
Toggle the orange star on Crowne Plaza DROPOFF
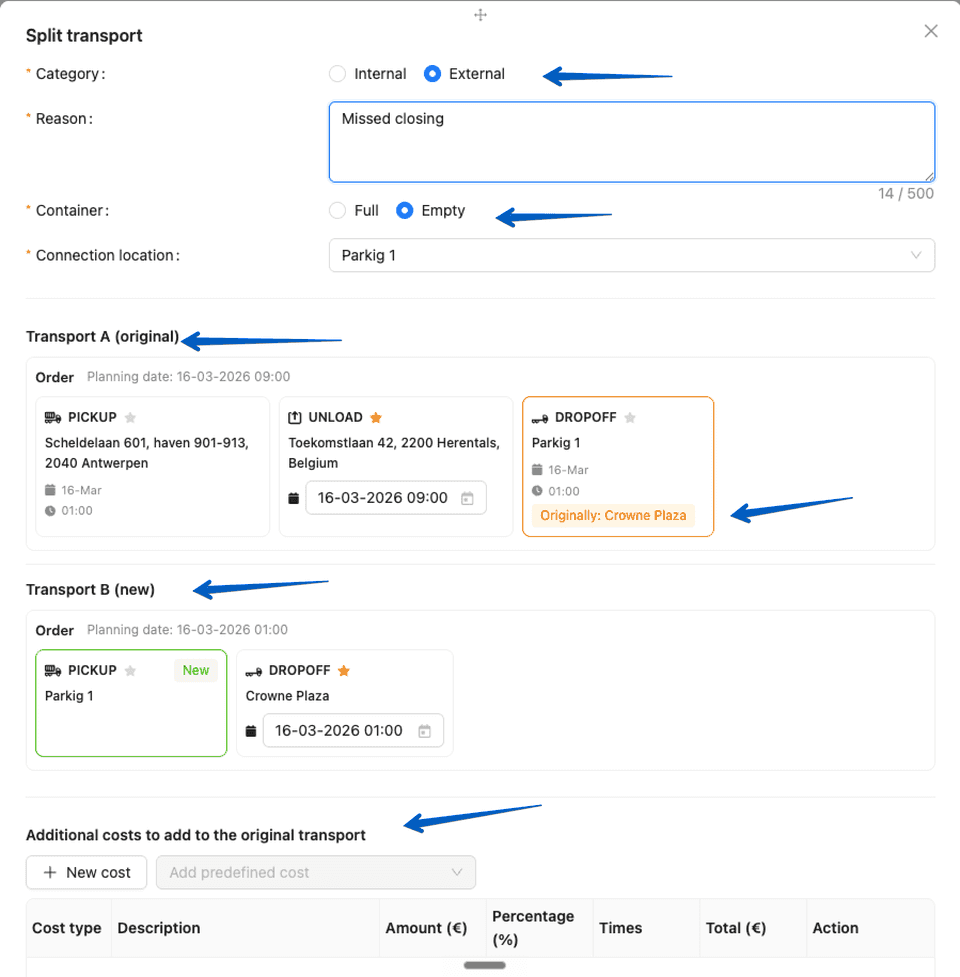click(x=344, y=670)
